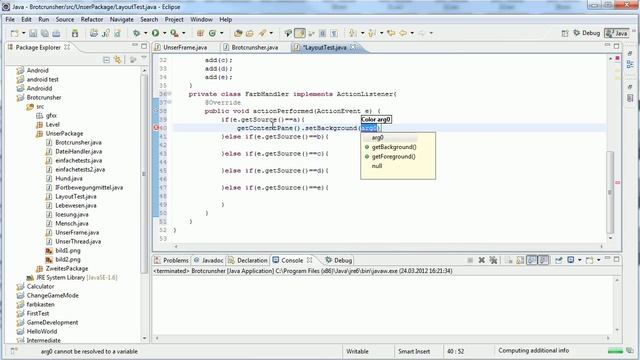
Task: Click the Next Annotation arrow icon
Action: (x=353, y=33)
